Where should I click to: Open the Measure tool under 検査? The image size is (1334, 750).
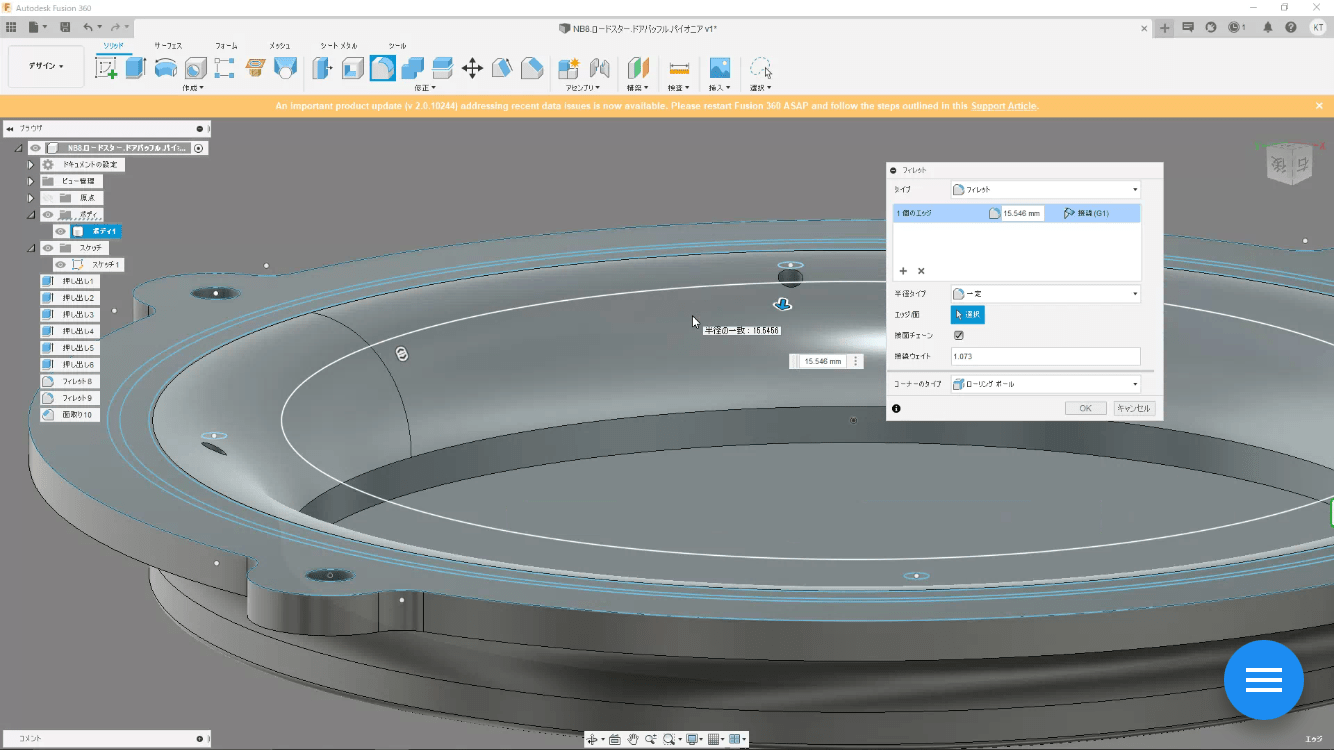tap(679, 68)
